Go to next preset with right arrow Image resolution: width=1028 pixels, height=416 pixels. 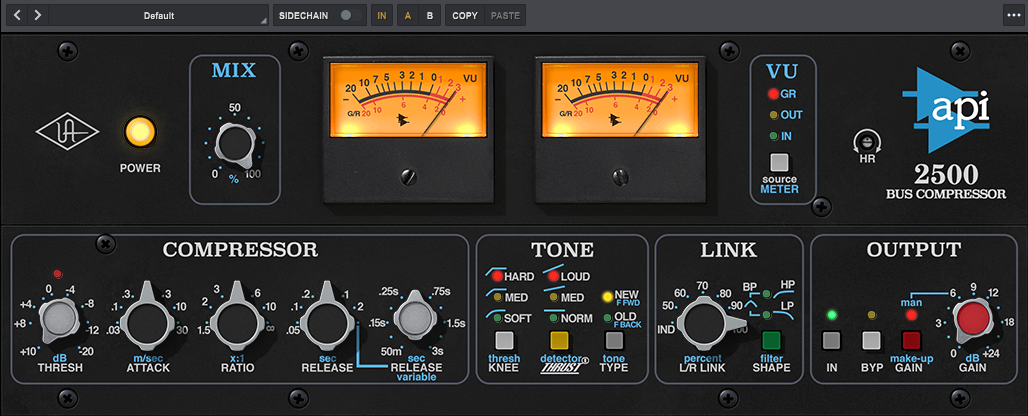pyautogui.click(x=38, y=15)
